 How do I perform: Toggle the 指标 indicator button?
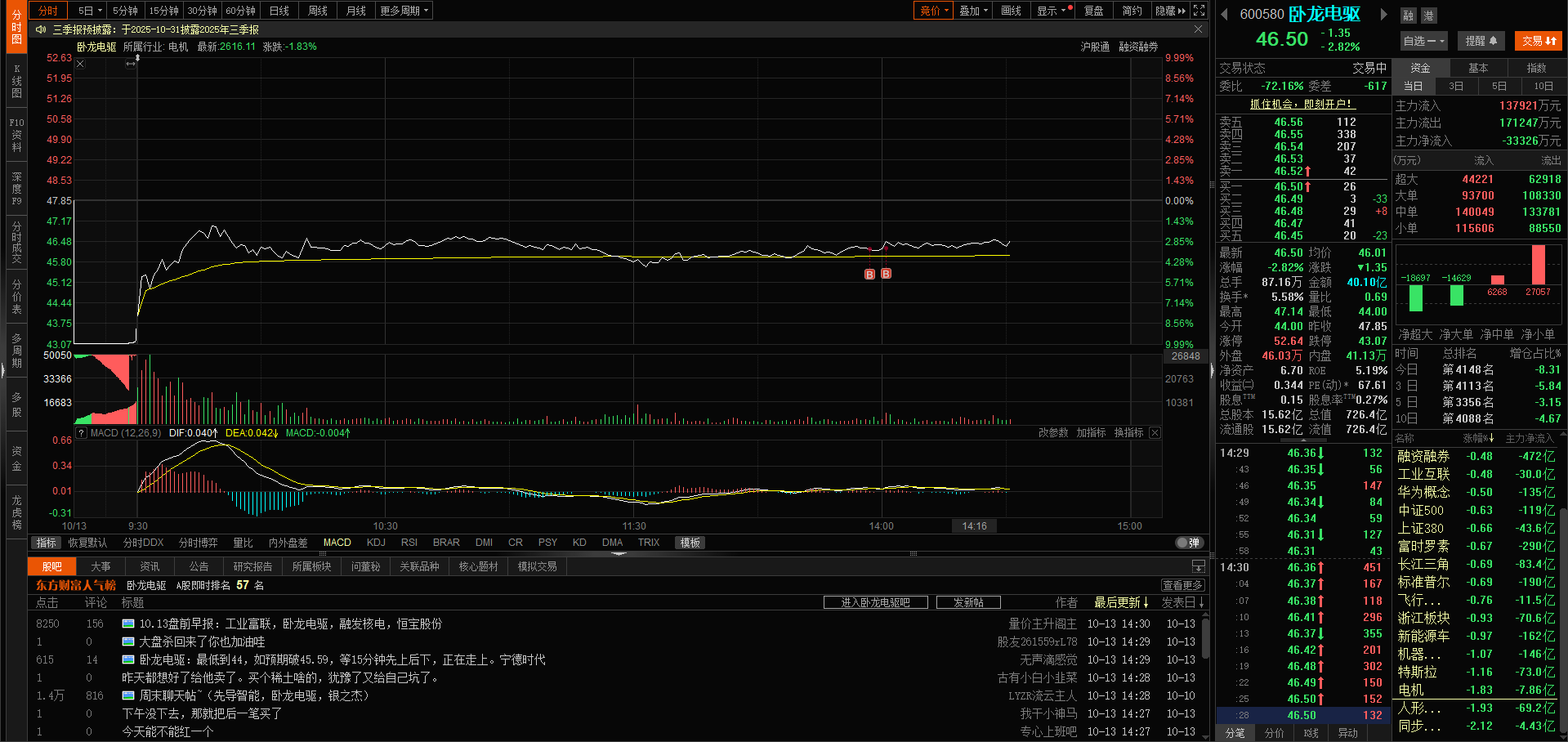(46, 543)
